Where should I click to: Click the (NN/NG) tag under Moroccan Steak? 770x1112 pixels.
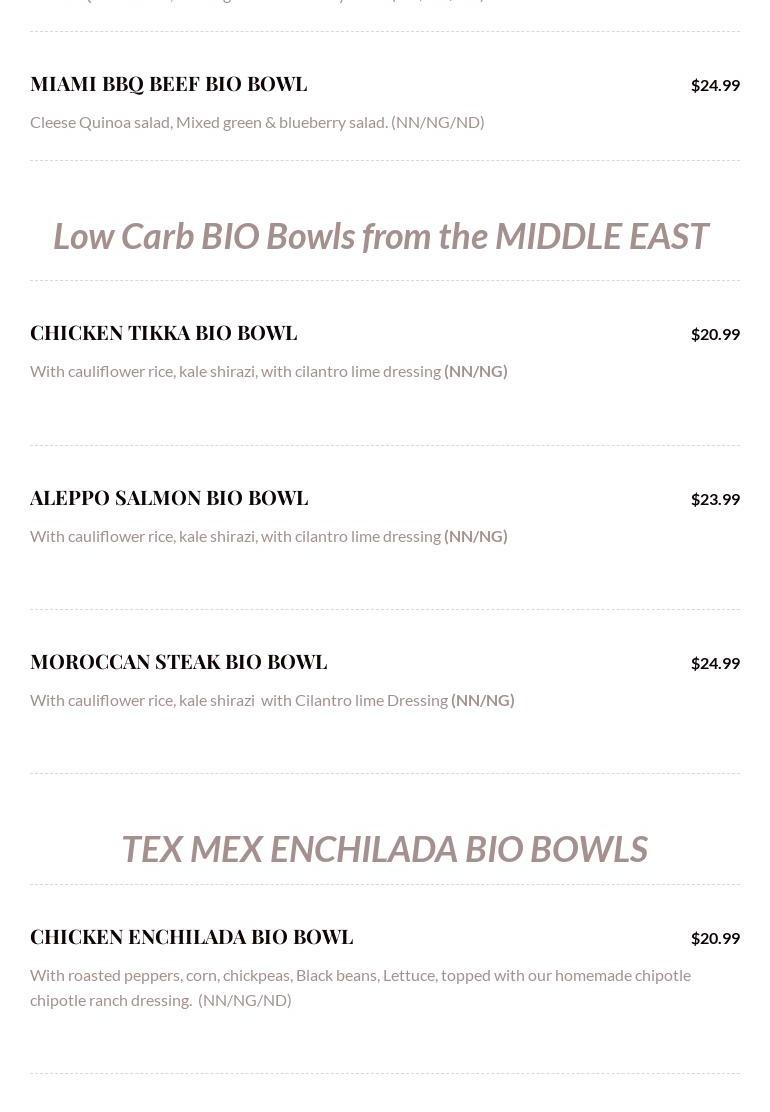point(483,700)
